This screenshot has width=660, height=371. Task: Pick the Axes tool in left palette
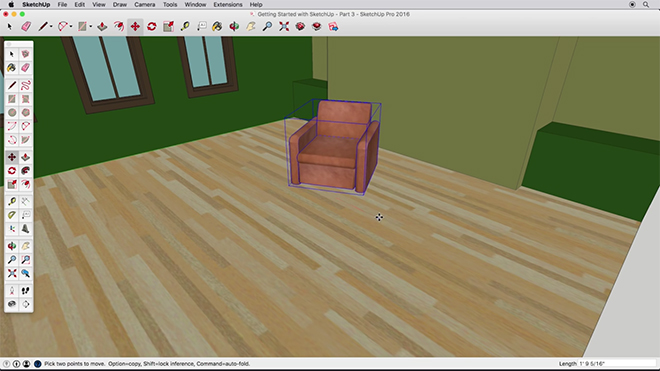click(x=12, y=229)
